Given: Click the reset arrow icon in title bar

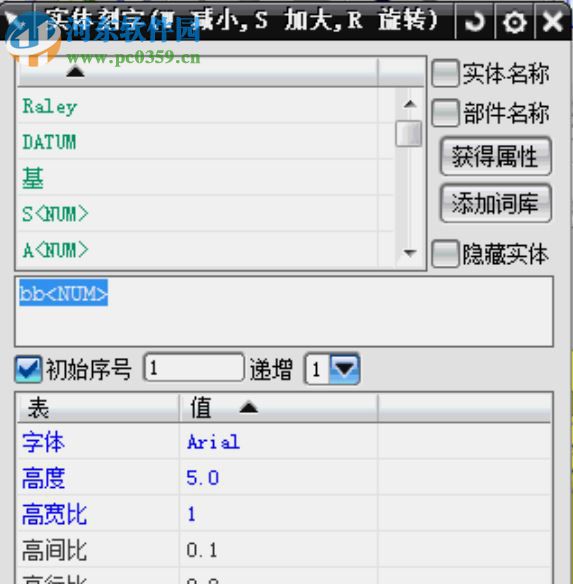Looking at the screenshot, I should coord(475,22).
